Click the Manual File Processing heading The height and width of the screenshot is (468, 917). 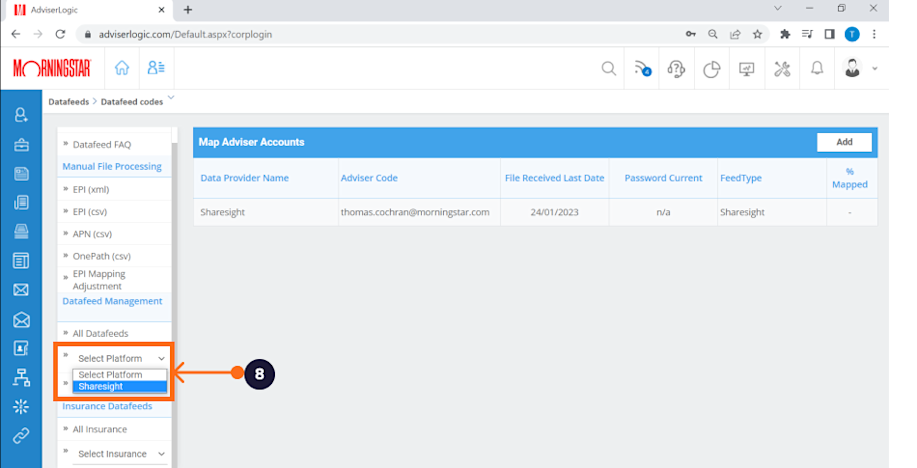coord(112,167)
